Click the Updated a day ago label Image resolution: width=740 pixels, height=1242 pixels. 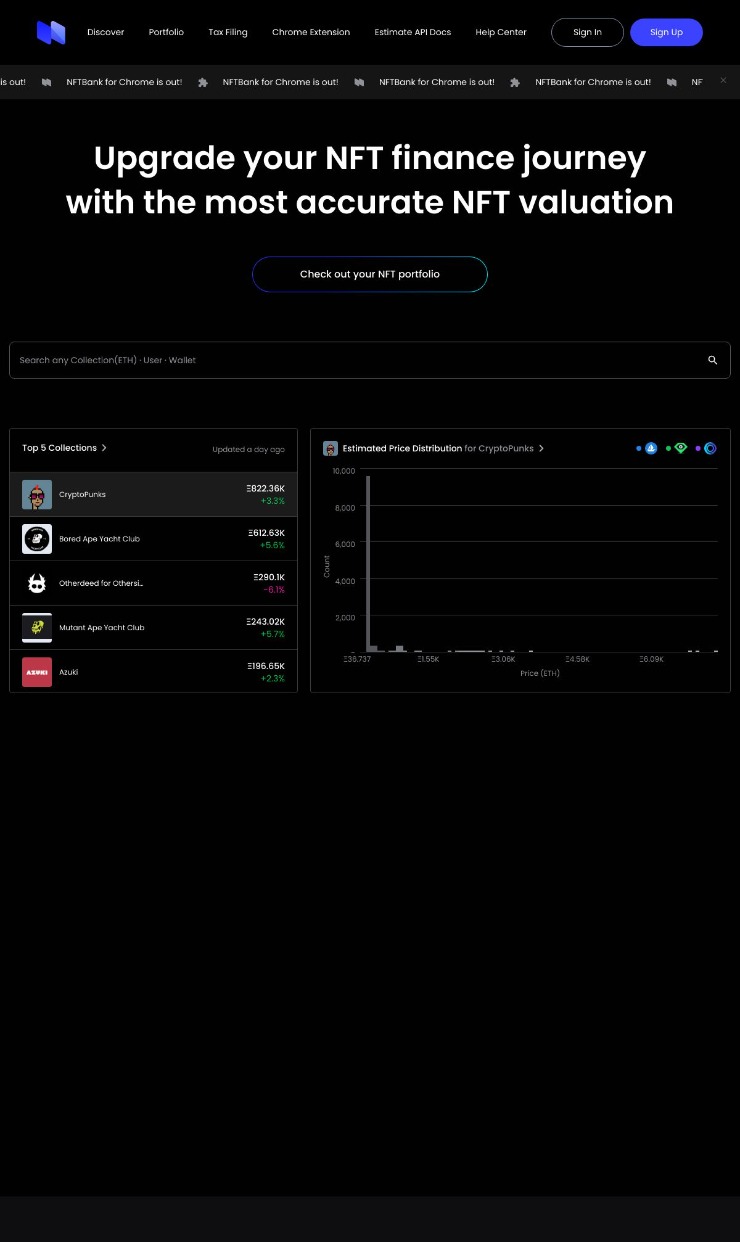[x=248, y=449]
